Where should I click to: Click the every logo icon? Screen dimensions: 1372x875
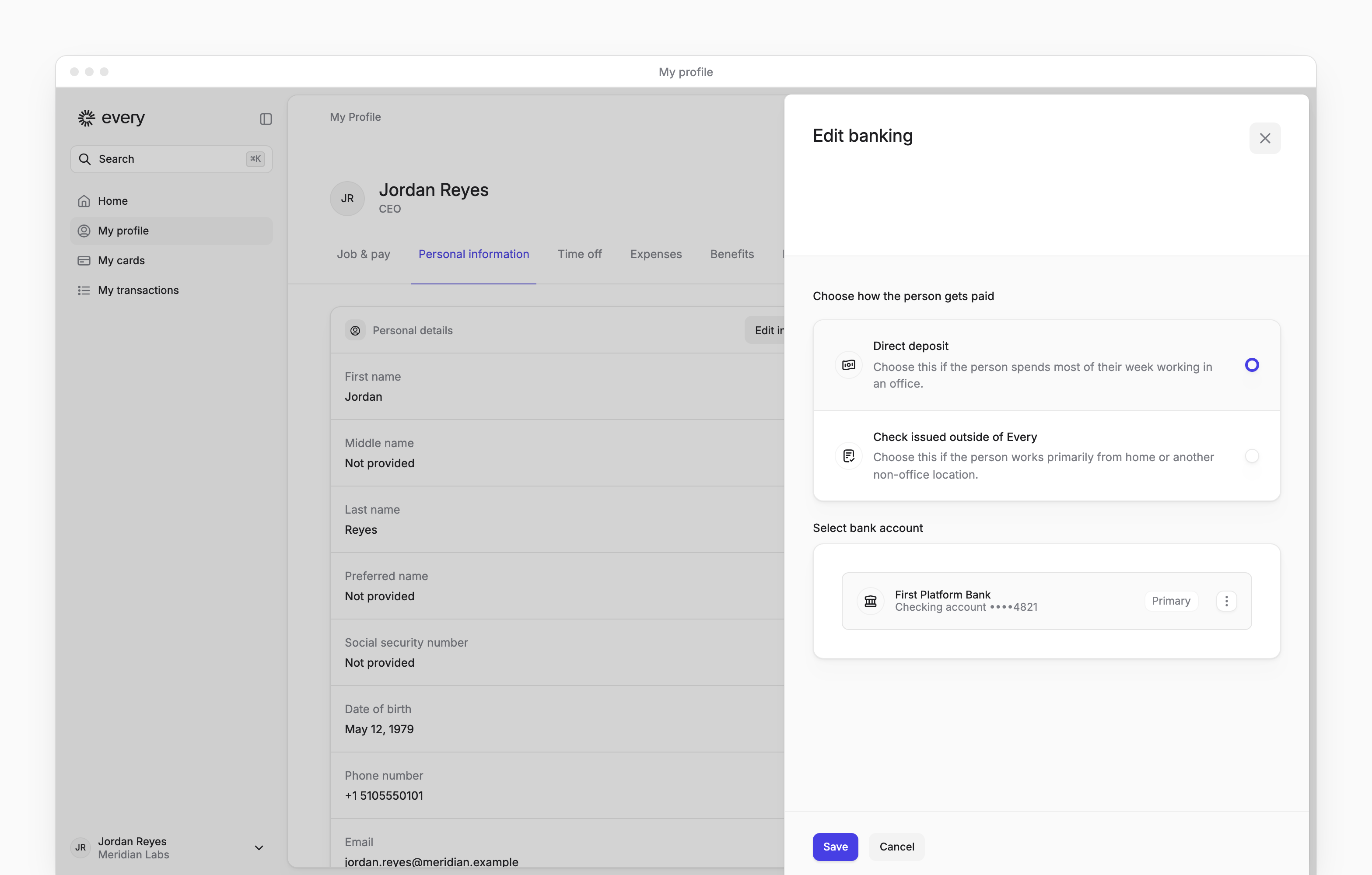87,118
